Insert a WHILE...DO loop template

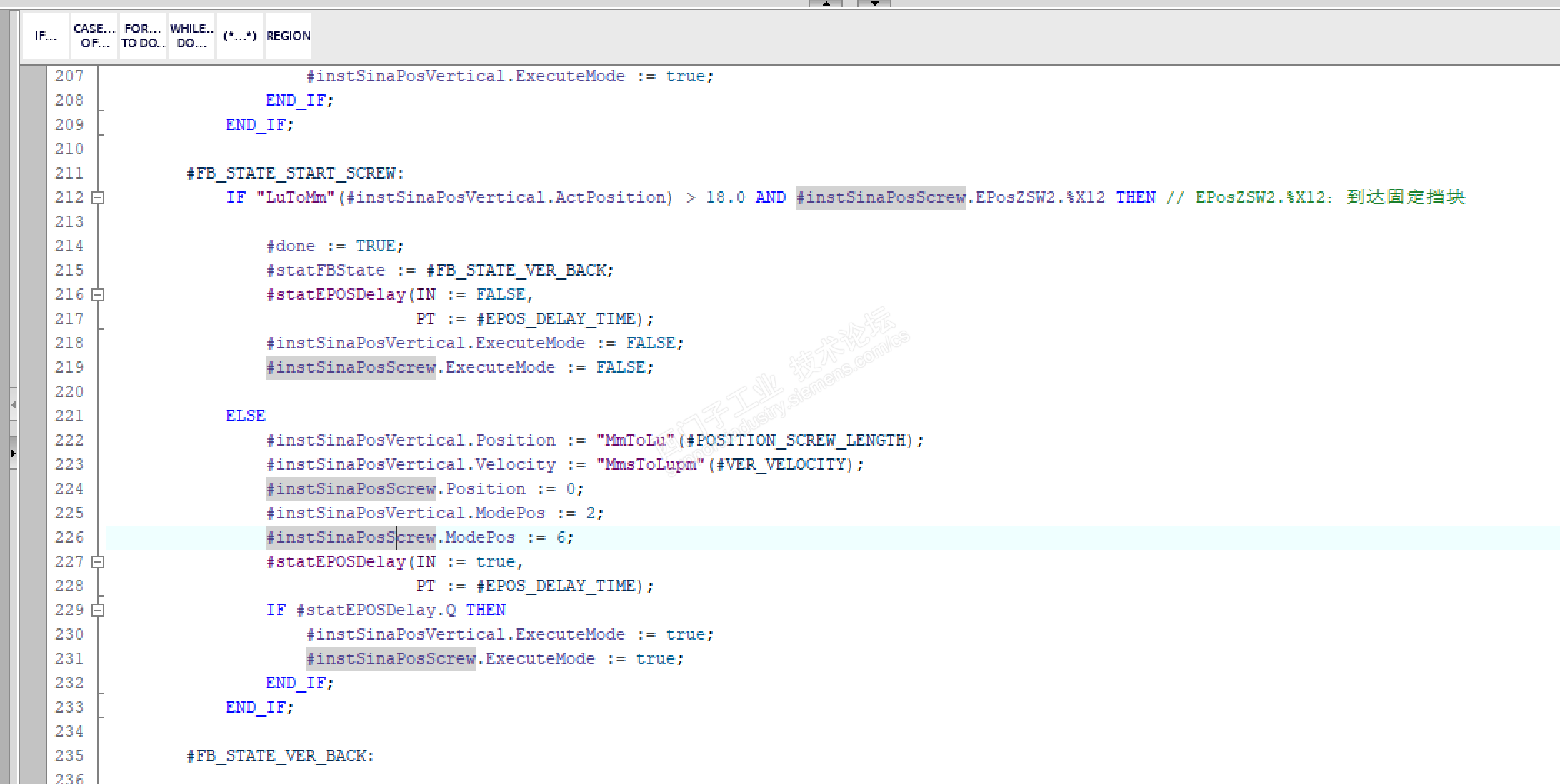click(191, 36)
